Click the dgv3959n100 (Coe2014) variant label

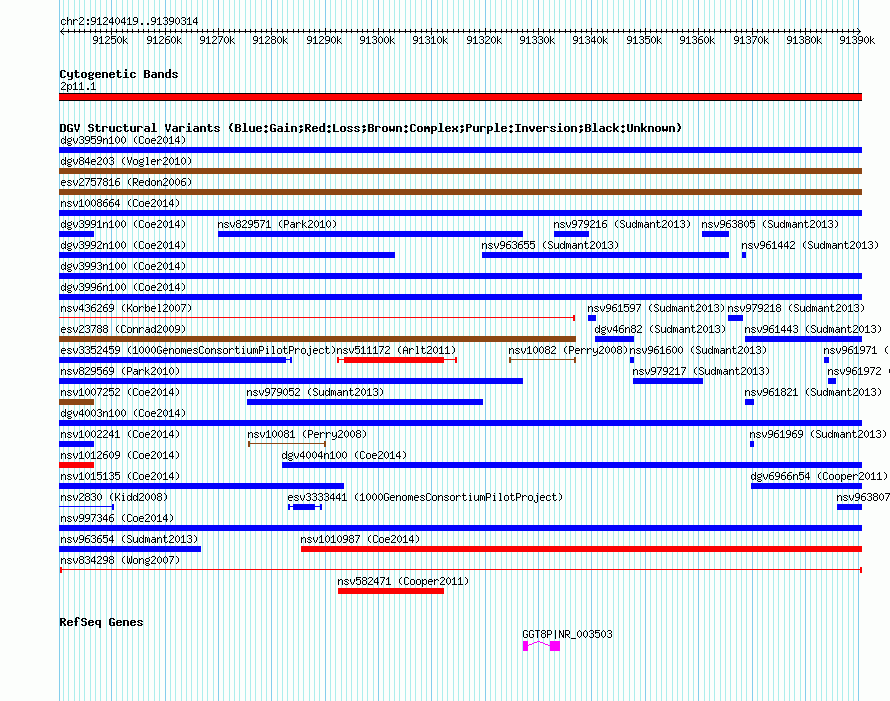tap(123, 140)
